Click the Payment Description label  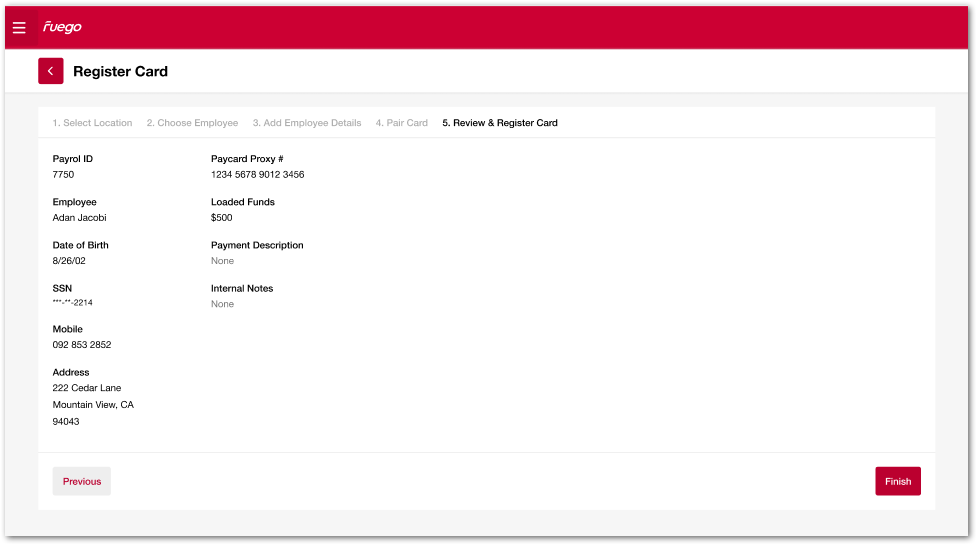click(x=257, y=245)
